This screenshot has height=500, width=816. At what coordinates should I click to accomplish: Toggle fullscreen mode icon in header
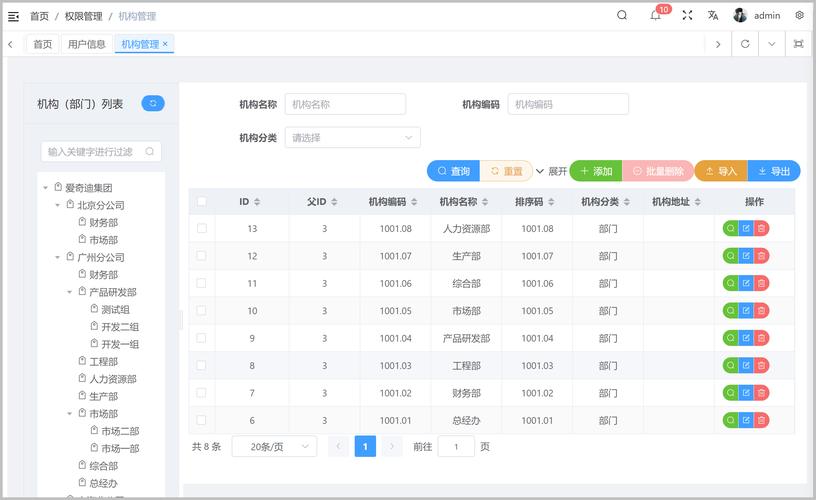(x=687, y=15)
